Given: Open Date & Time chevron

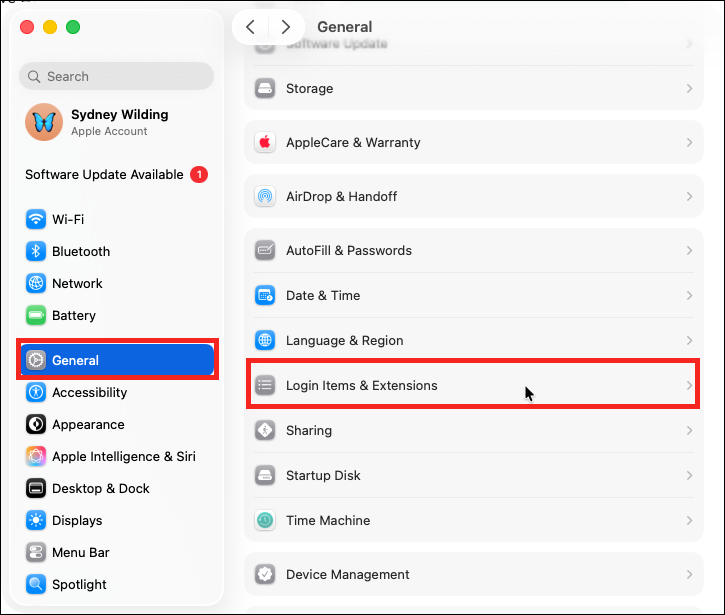Looking at the screenshot, I should coord(689,295).
